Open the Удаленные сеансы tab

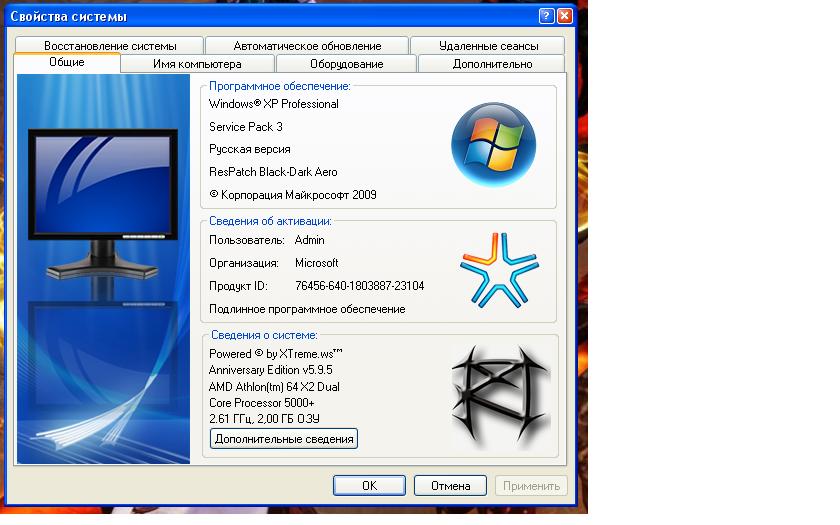(488, 46)
